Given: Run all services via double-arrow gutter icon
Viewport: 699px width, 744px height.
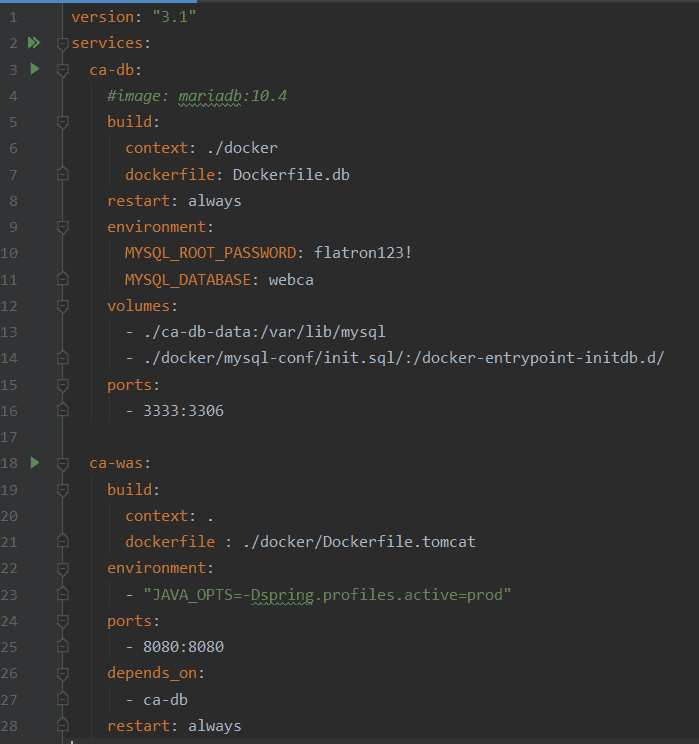Looking at the screenshot, I should [x=34, y=43].
